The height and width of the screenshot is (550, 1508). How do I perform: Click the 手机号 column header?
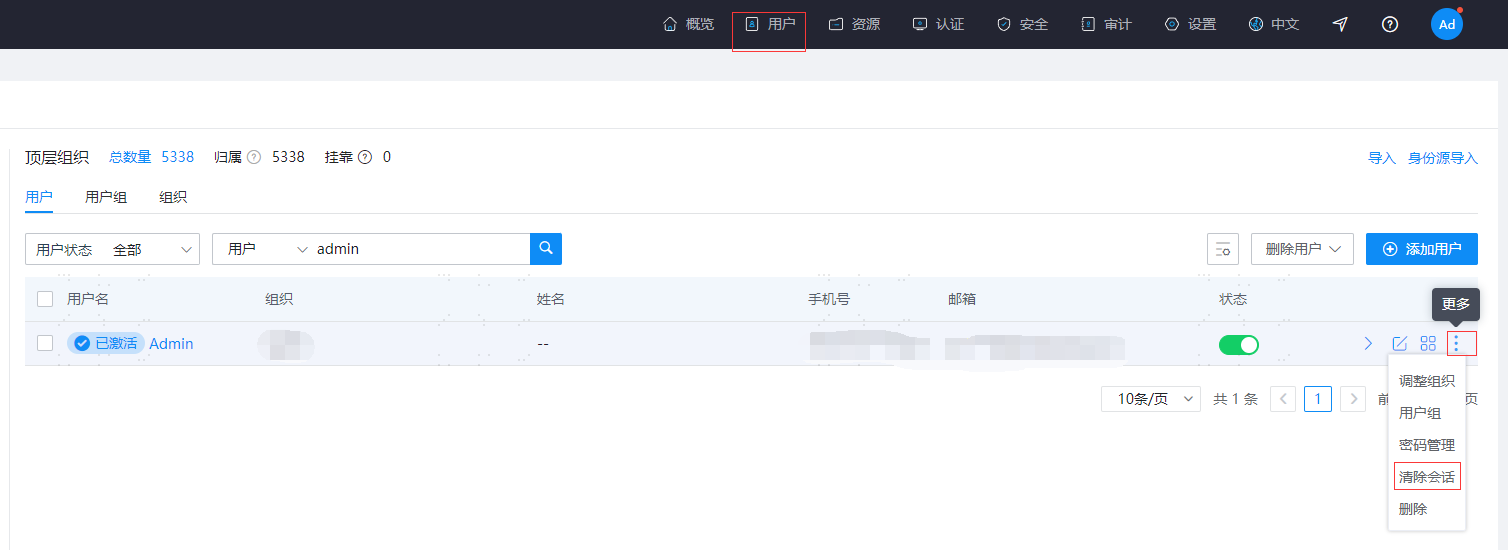pos(829,299)
